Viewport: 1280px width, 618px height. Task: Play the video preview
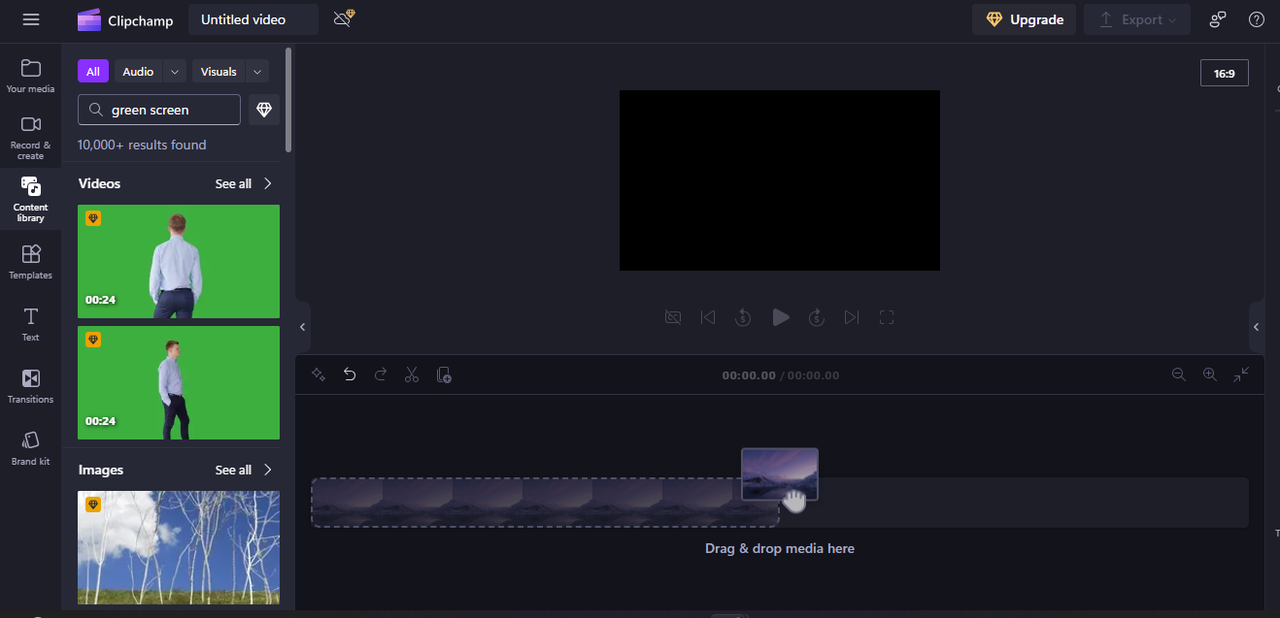point(780,317)
